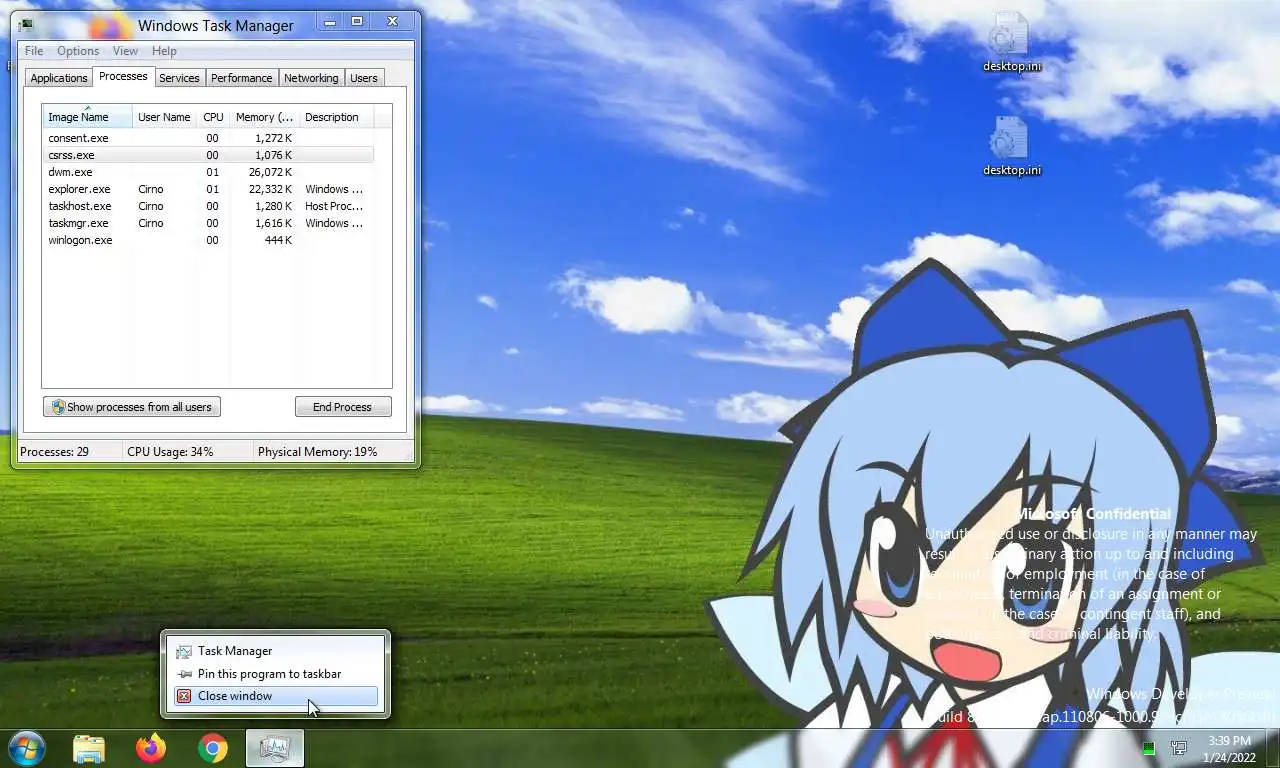
Task: Click the 26,072 K memory value
Action: point(270,172)
